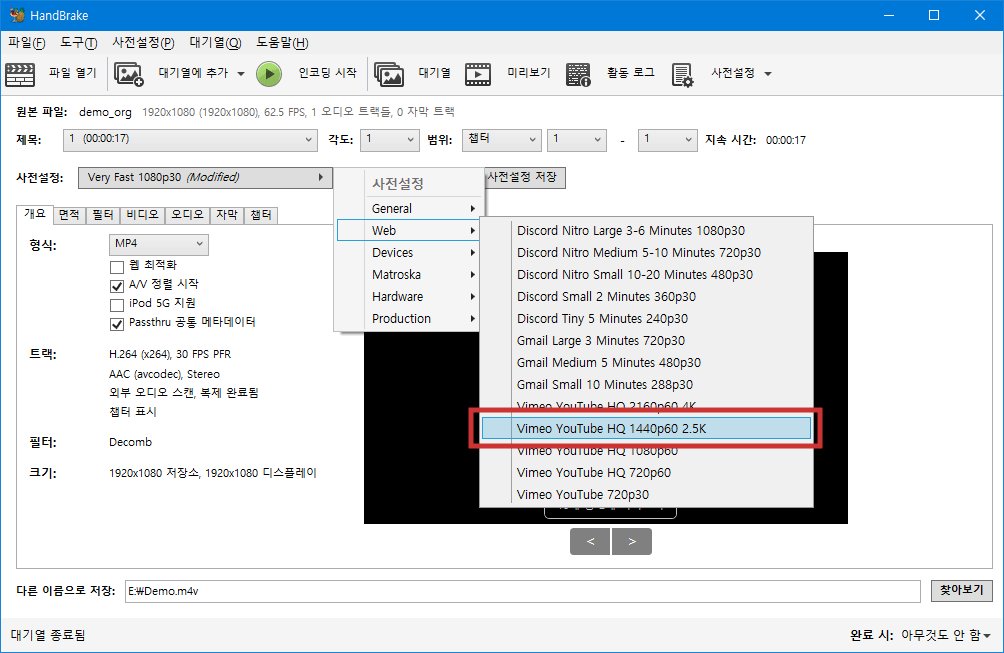The image size is (1004, 653).
Task: Click the 활동 로그 toolbar label
Action: point(631,73)
